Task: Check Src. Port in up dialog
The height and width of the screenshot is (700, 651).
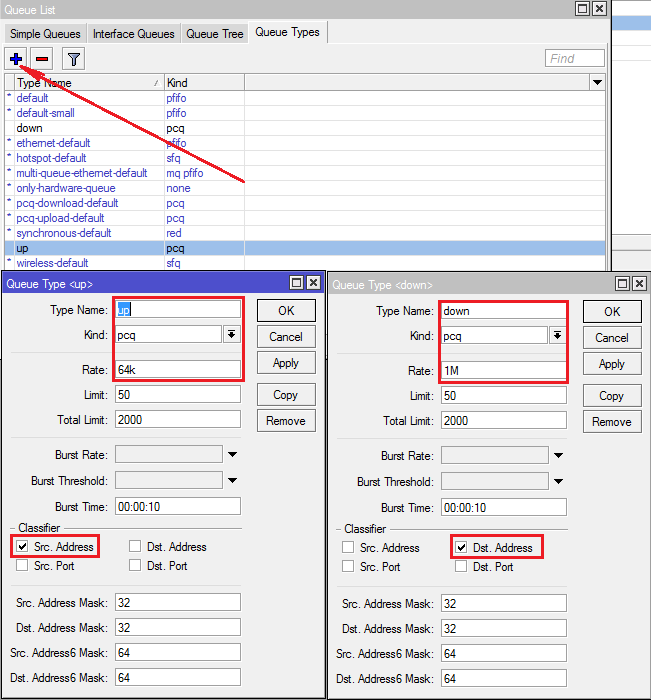Action: (x=22, y=566)
